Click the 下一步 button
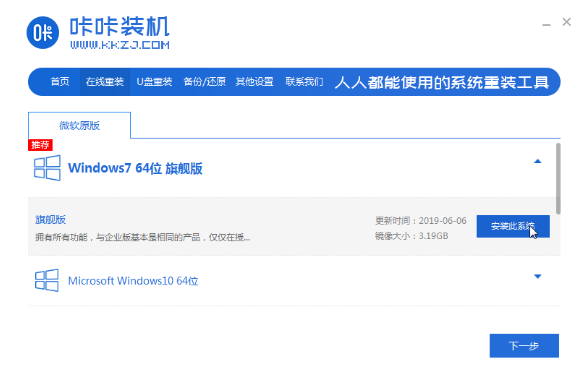Image resolution: width=581 pixels, height=372 pixels. coord(524,346)
